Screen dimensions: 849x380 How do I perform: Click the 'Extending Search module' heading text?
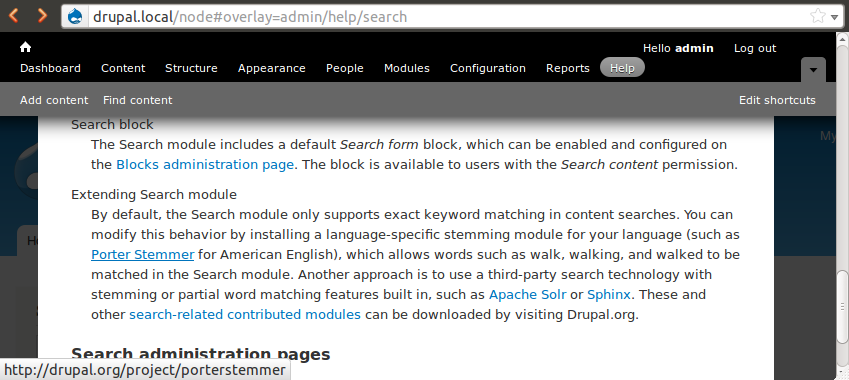[x=154, y=194]
